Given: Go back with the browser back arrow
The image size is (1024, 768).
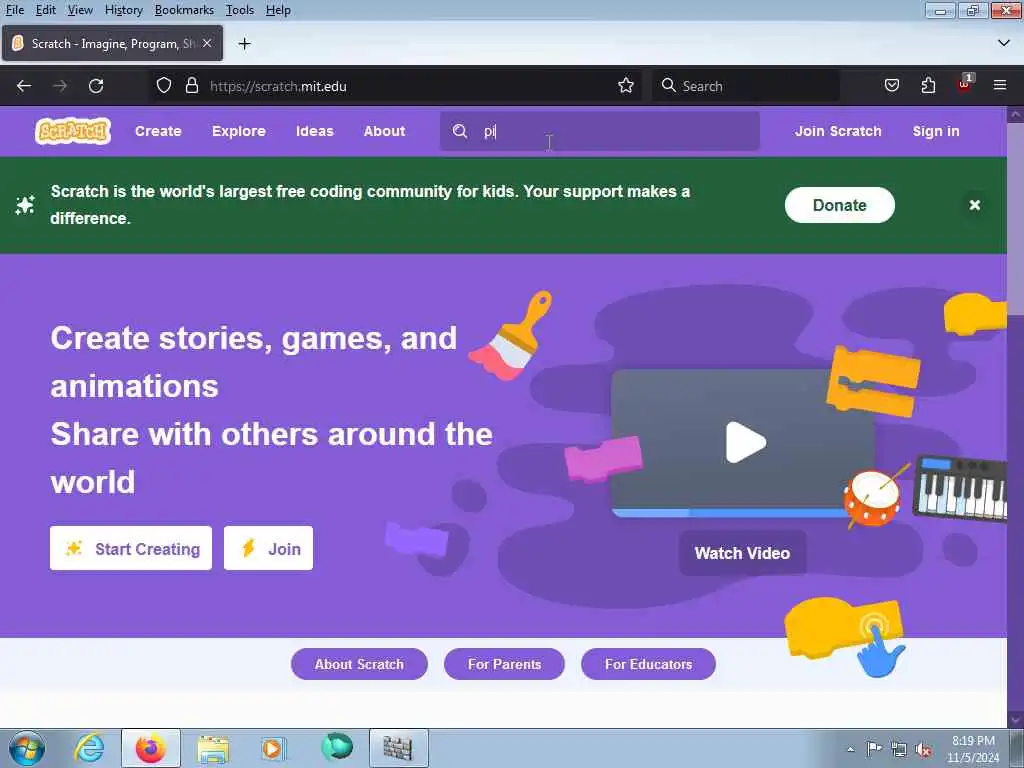Looking at the screenshot, I should pos(24,86).
